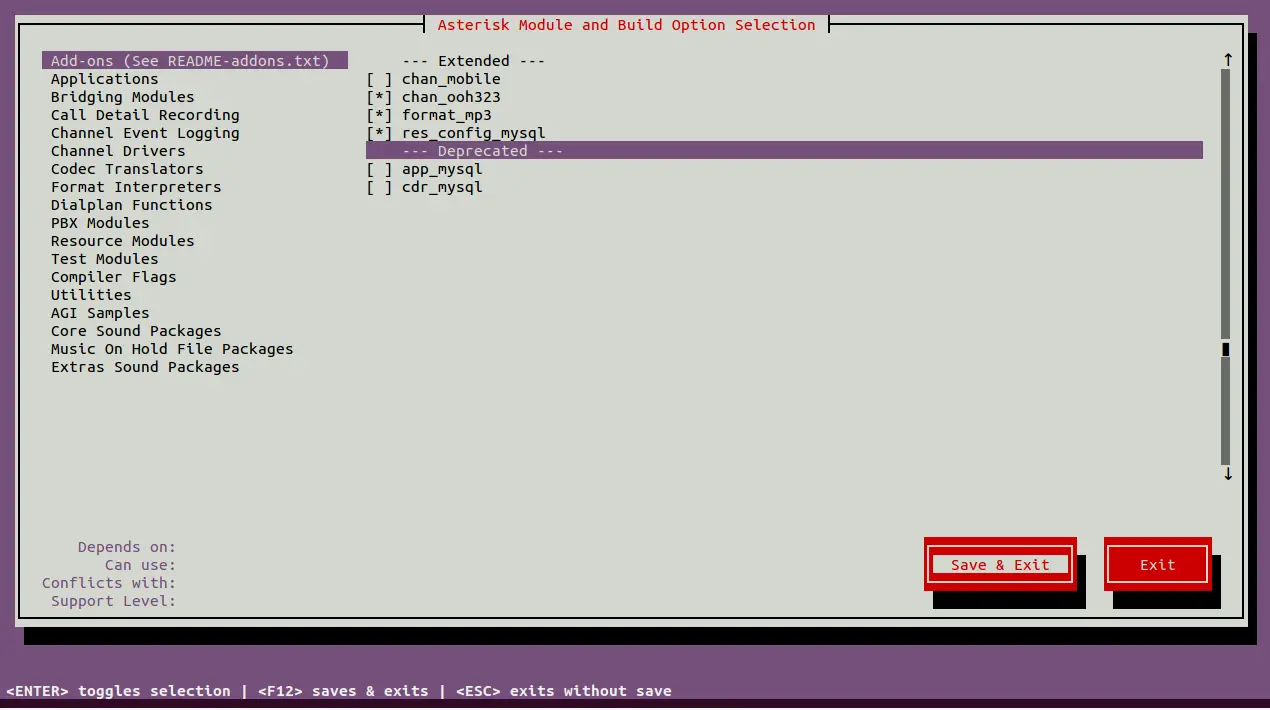Click the scrollbar down arrow

click(1227, 474)
